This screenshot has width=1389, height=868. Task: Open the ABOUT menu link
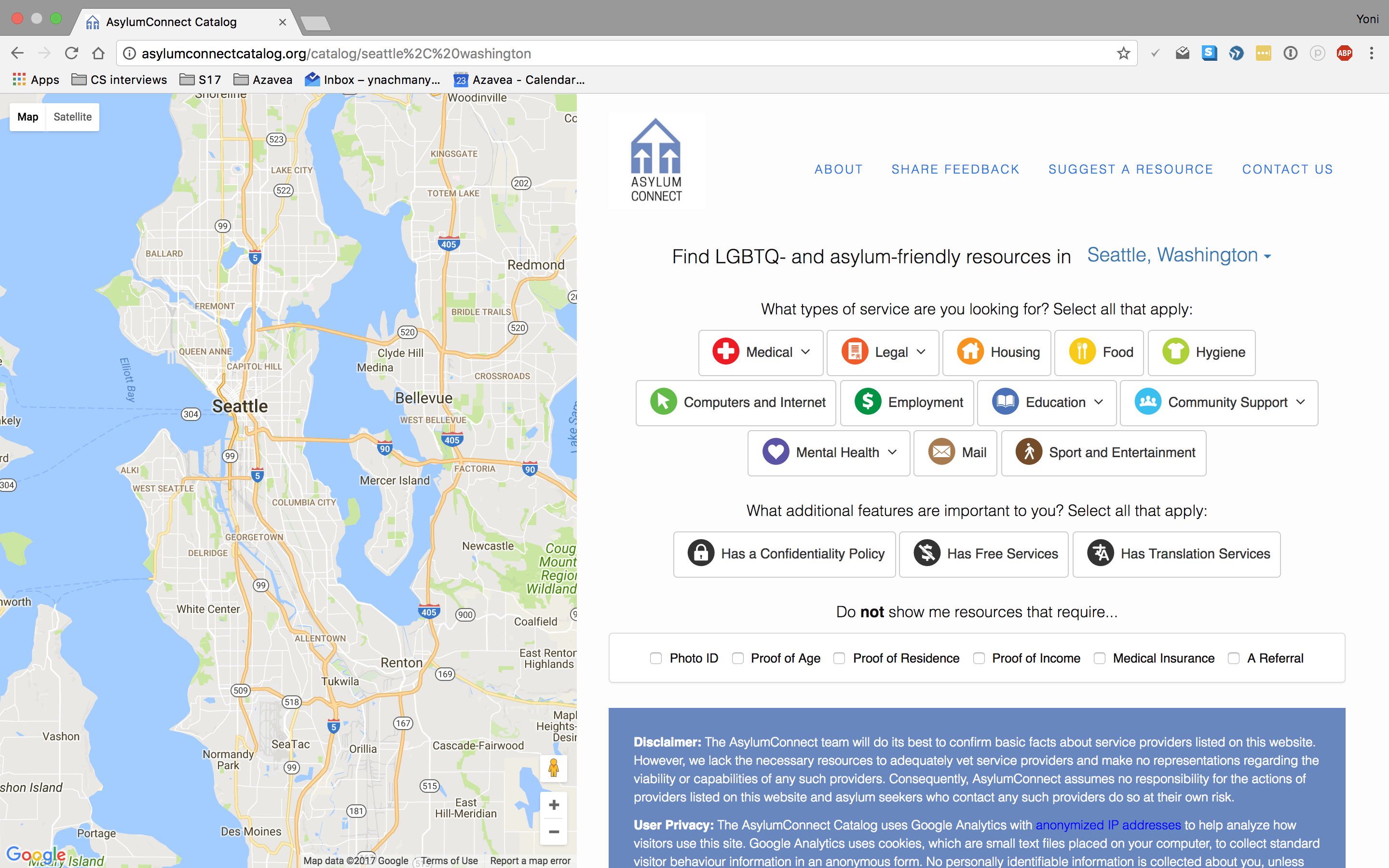pyautogui.click(x=838, y=169)
